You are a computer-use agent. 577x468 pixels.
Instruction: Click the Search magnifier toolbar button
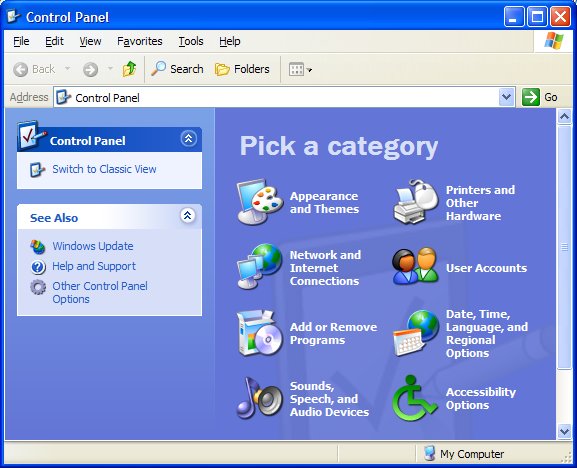pyautogui.click(x=177, y=69)
